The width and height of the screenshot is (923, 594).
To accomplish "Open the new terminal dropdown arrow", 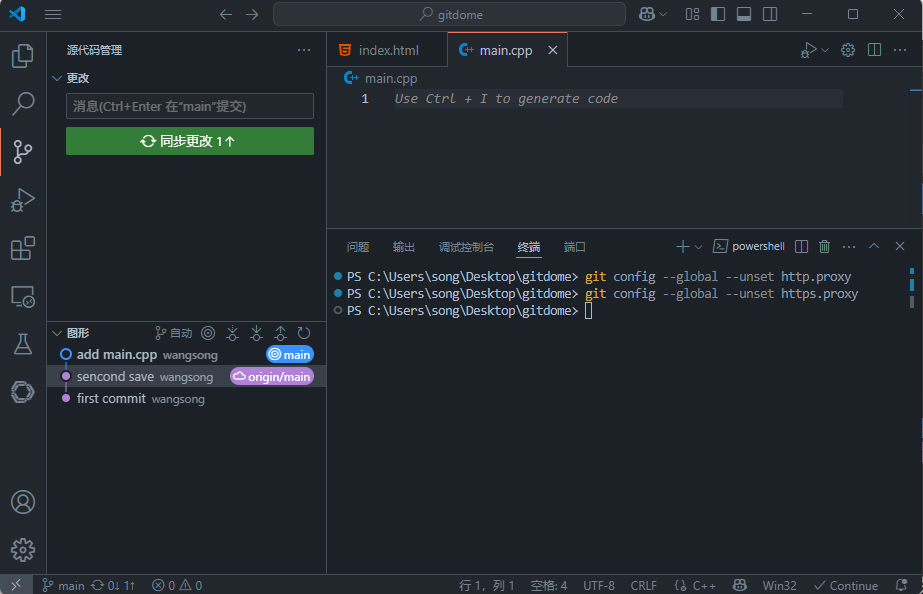I will coord(699,246).
